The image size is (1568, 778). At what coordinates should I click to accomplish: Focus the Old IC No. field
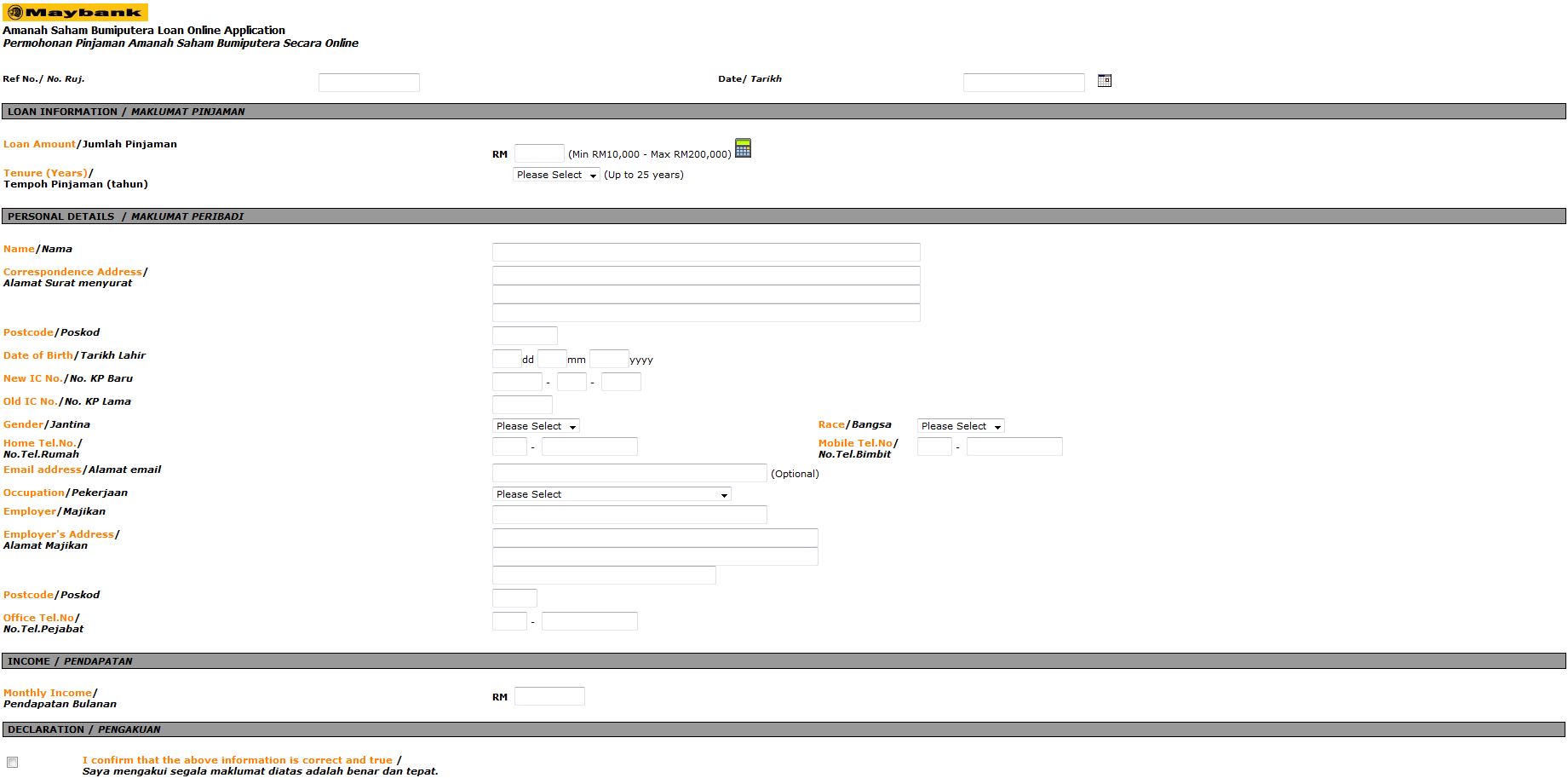(x=522, y=405)
